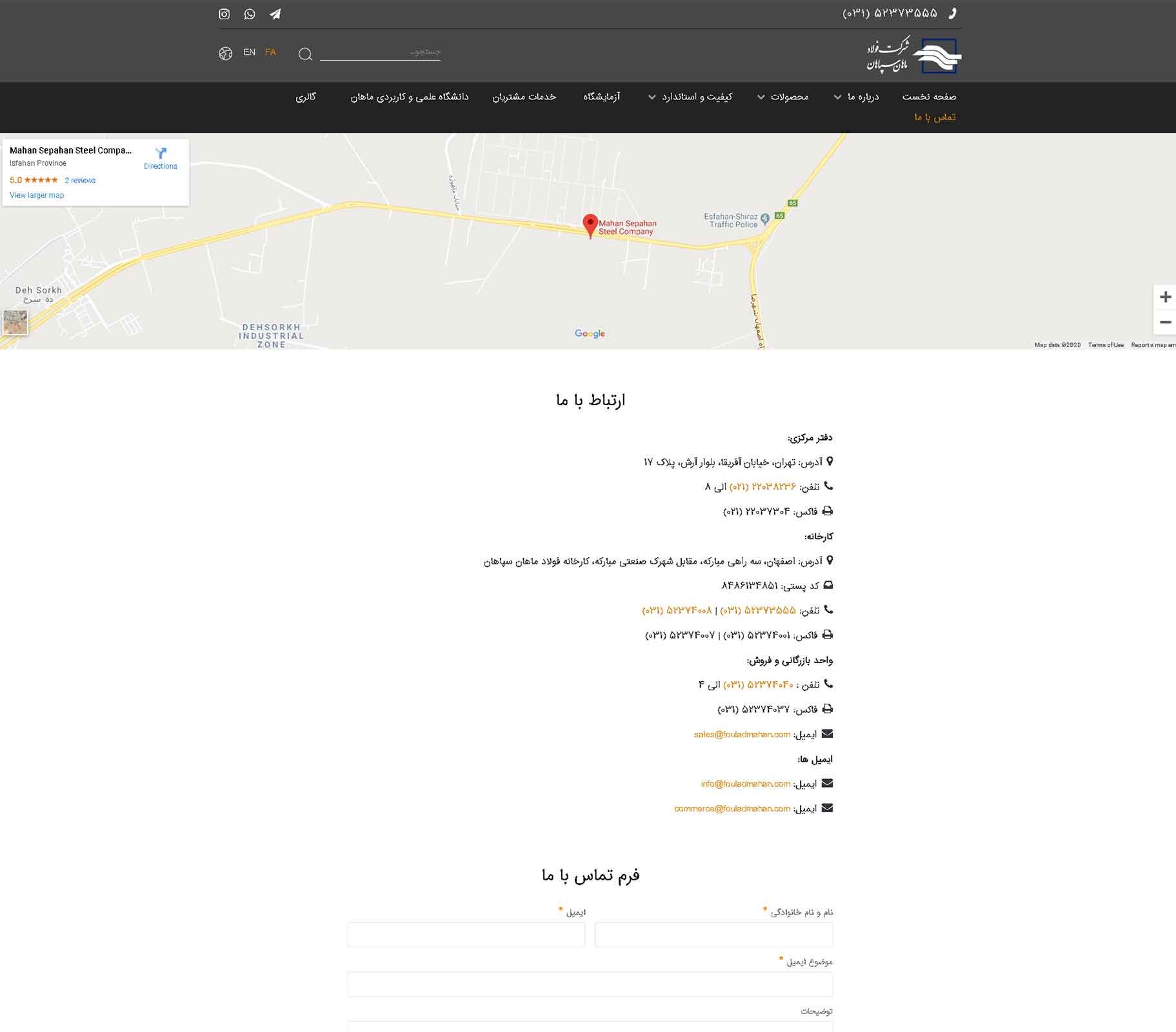1176x1032 pixels.
Task: Click the 2 reviews link on map card
Action: (80, 181)
